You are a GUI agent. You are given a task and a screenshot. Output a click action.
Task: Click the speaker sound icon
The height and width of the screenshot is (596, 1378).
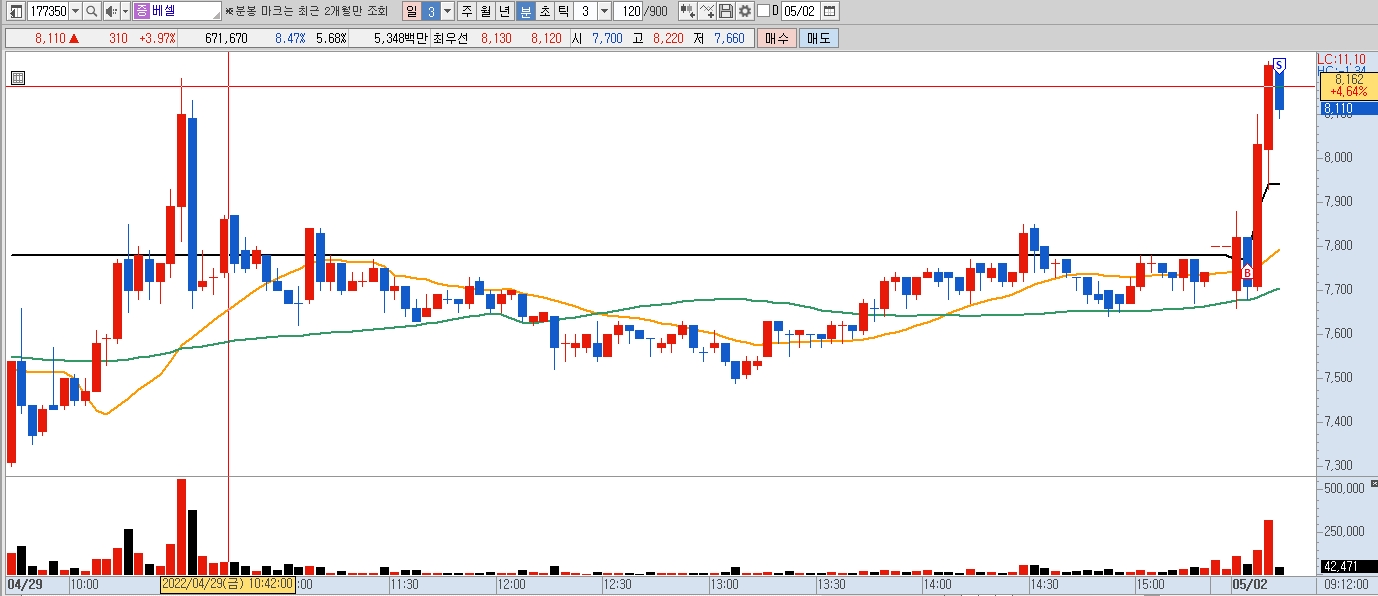click(x=111, y=12)
